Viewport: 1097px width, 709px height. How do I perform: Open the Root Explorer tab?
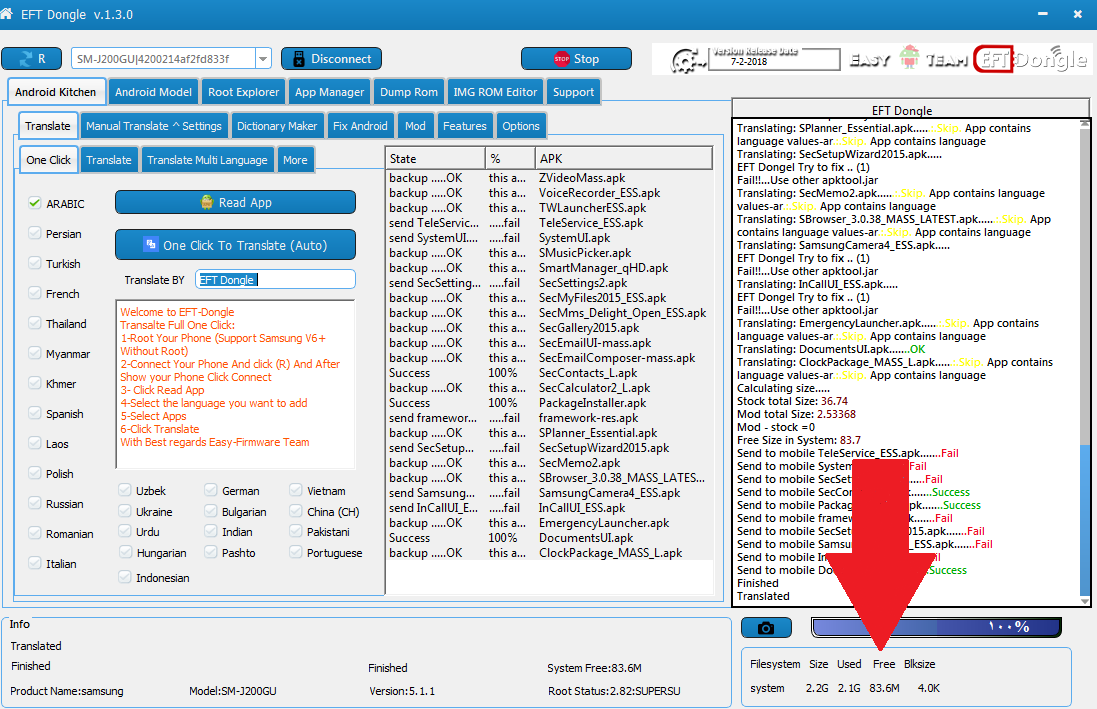243,92
